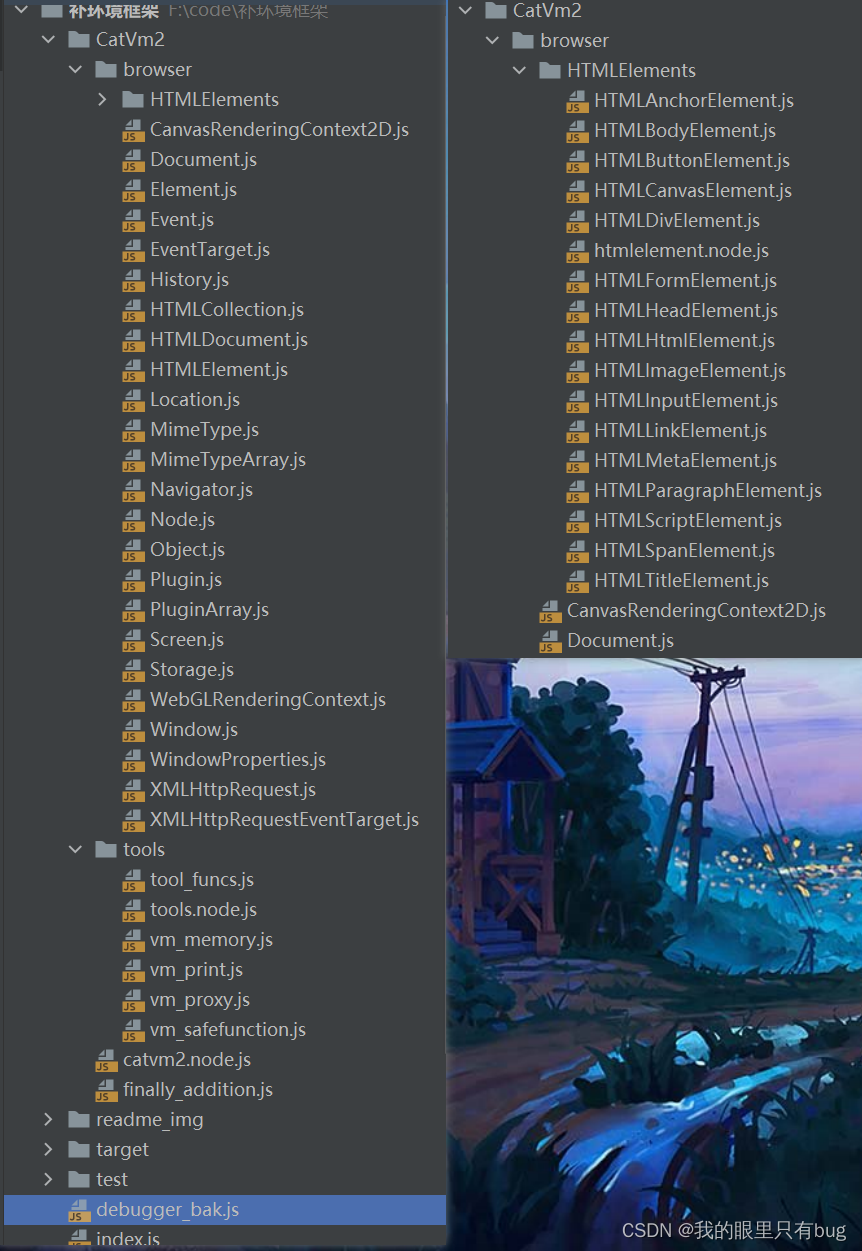Open WindowProperties.js file

pos(238,760)
